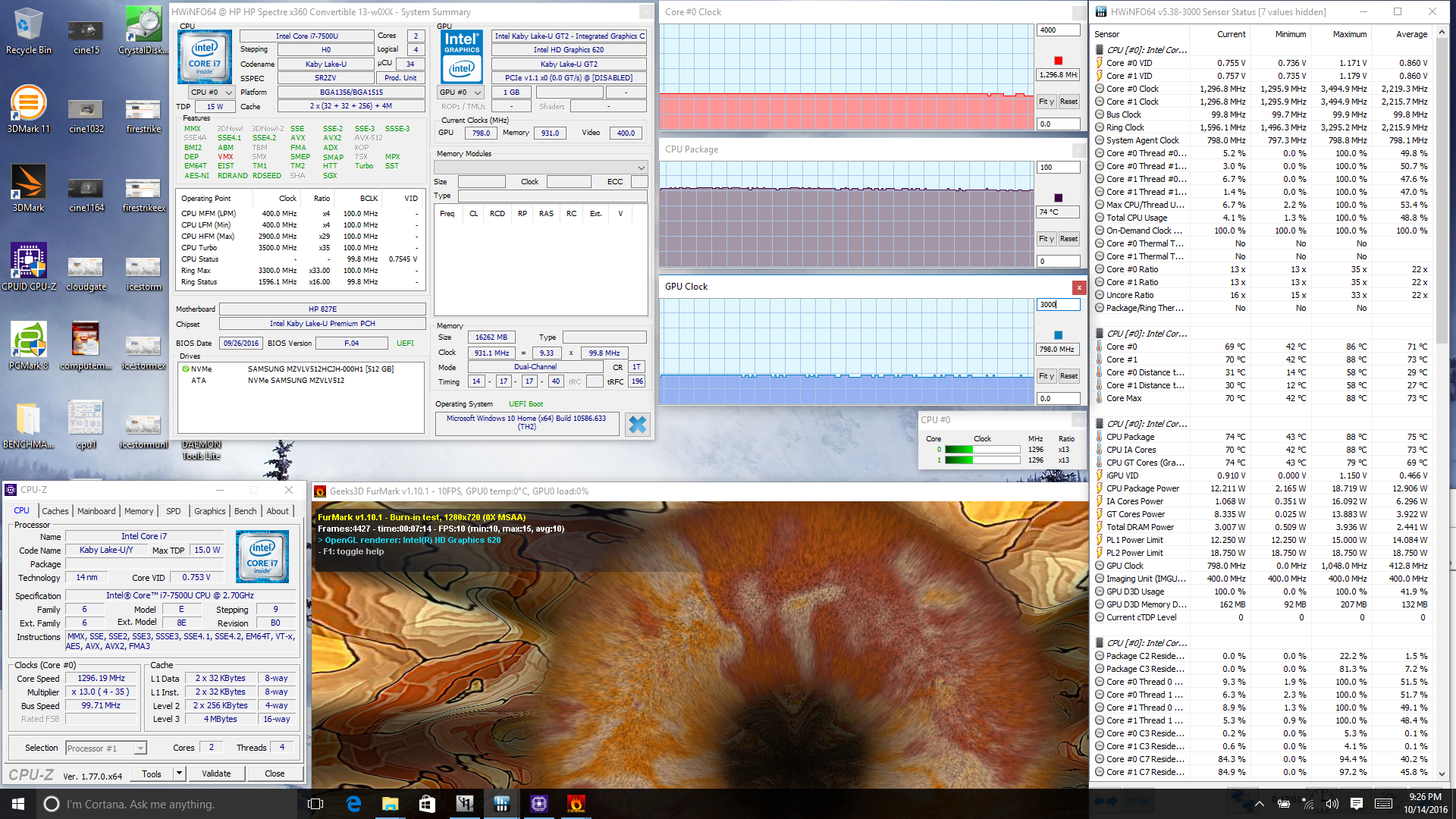Open Microsoft Edge from the taskbar
Viewport: 1456px width, 819px height.
coord(353,804)
